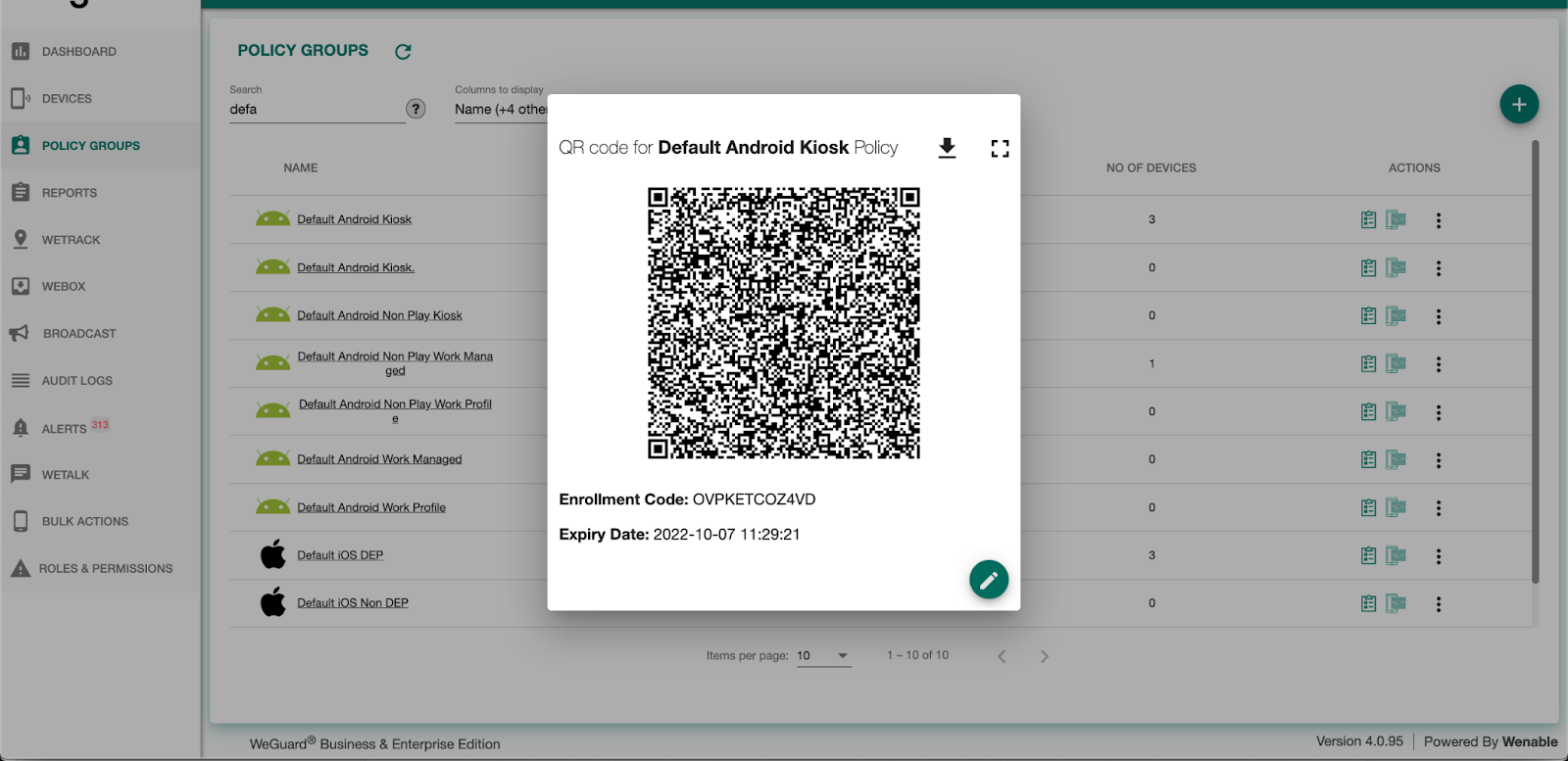Open WeTalk in sidebar
The image size is (1568, 761).
click(100, 474)
